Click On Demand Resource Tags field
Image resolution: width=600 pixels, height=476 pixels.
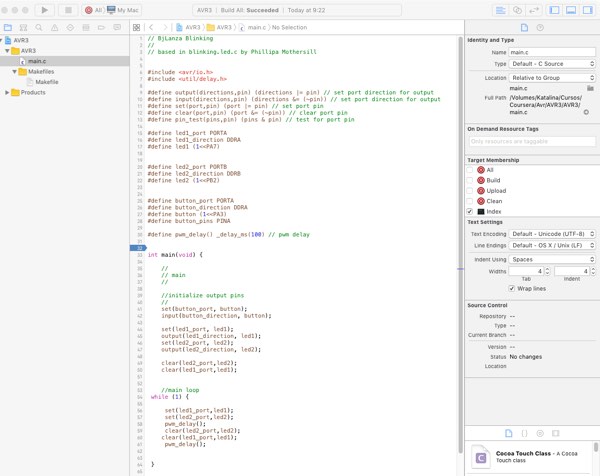click(x=532, y=141)
